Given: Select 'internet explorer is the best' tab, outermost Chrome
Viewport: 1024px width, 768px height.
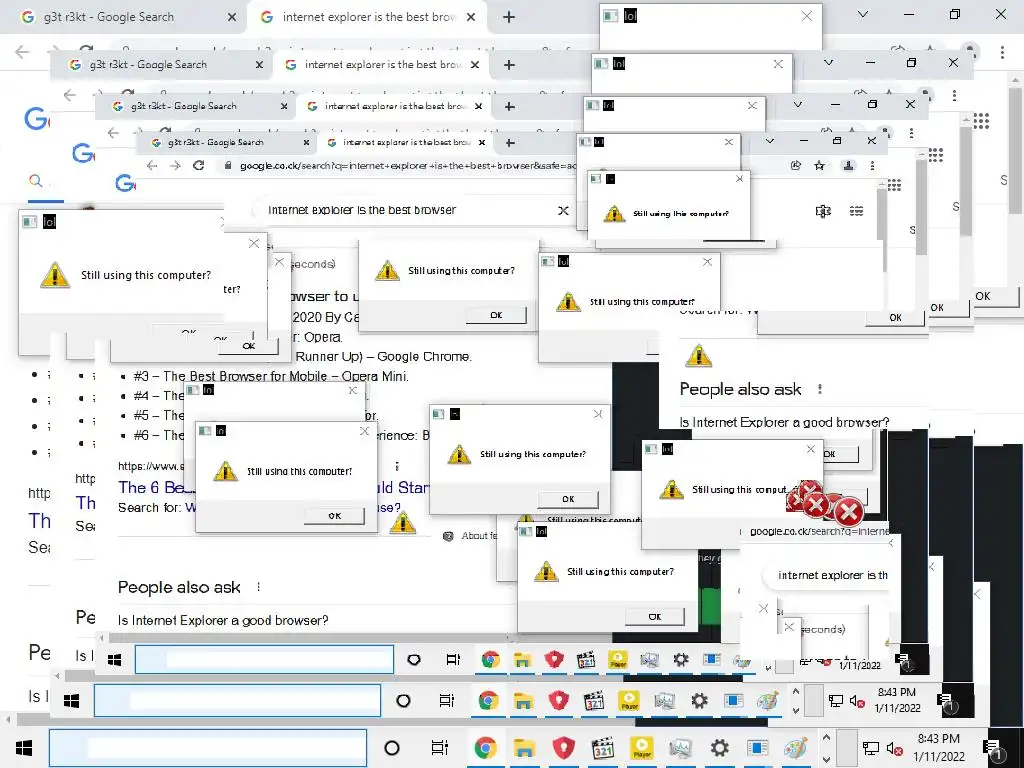Looking at the screenshot, I should (369, 17).
